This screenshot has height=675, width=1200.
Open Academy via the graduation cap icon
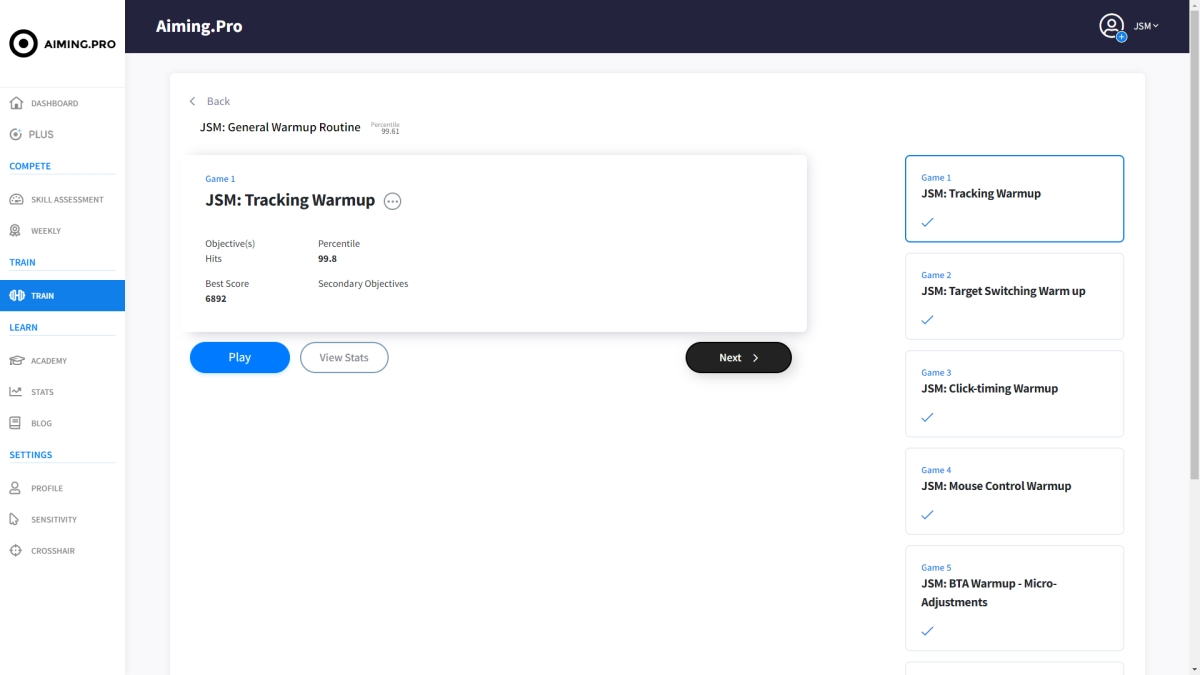tap(15, 360)
